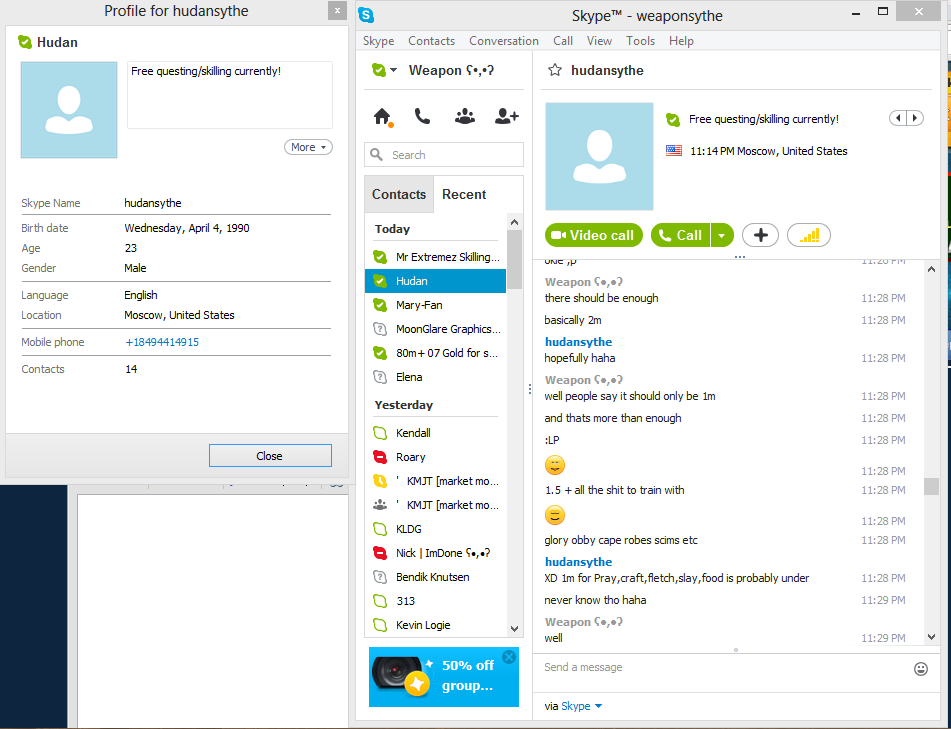Image resolution: width=951 pixels, height=729 pixels.
Task: Open the Roary conversation
Action: pyautogui.click(x=435, y=457)
